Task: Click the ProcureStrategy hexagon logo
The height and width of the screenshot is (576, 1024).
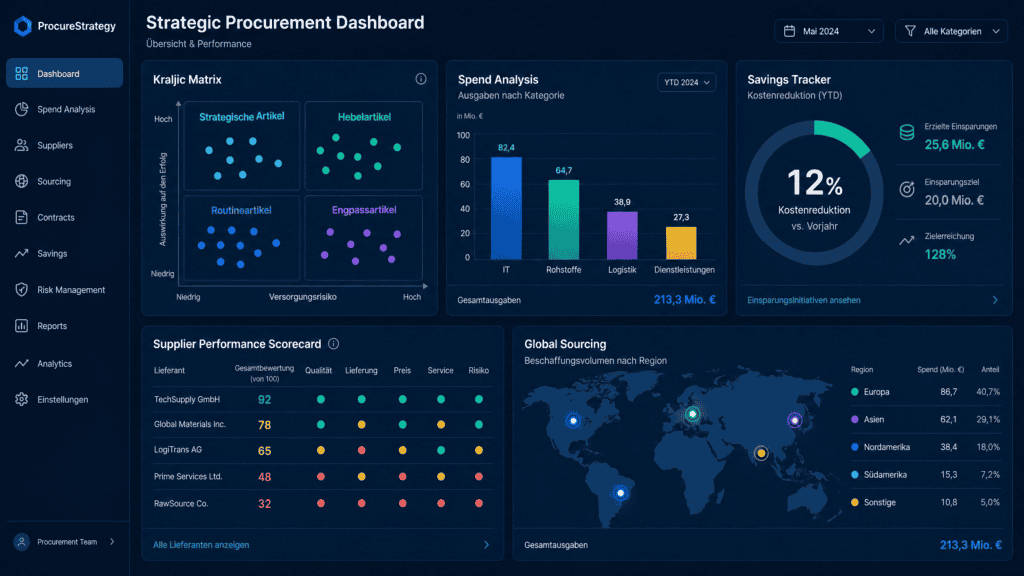Action: 22,26
